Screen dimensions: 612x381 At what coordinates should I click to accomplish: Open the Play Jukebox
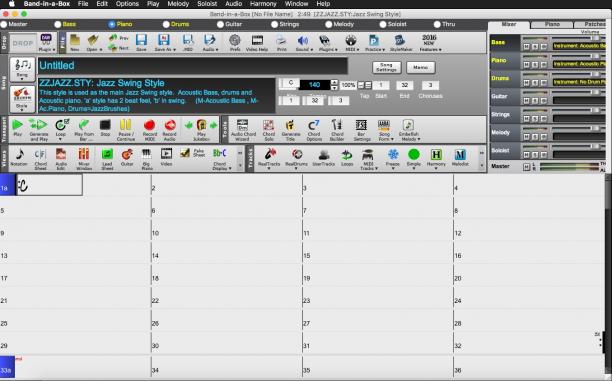point(201,130)
